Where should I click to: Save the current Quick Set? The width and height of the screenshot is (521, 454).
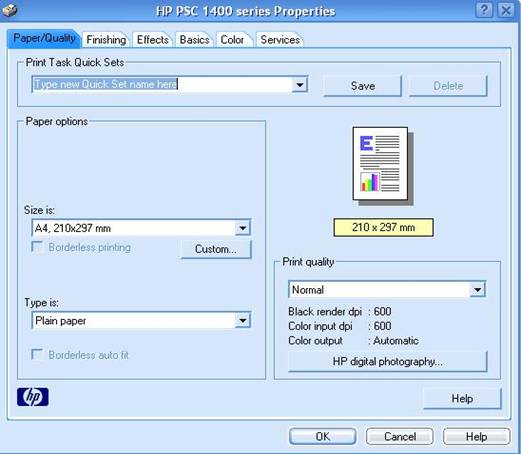tap(363, 86)
